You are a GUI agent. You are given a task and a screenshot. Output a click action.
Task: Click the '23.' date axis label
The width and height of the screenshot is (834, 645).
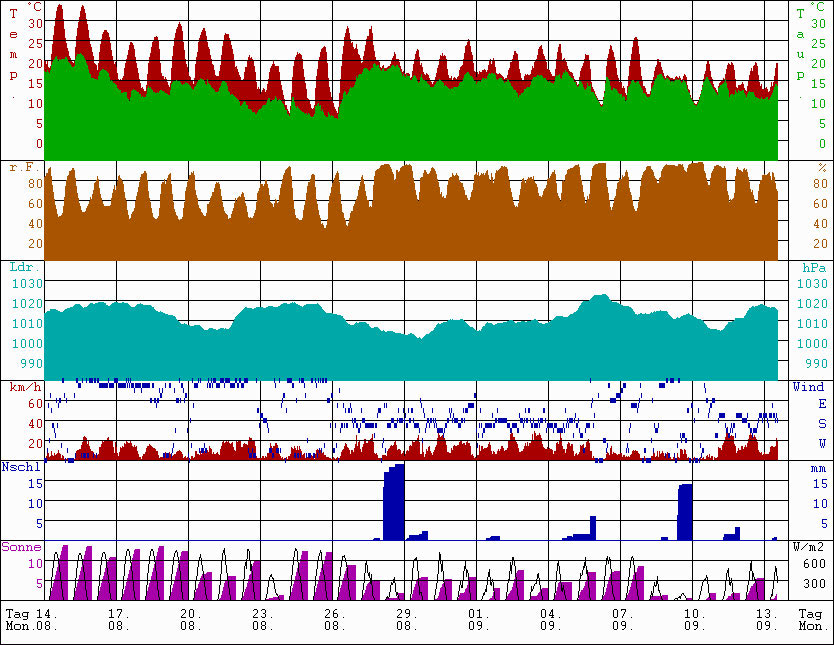tap(263, 614)
